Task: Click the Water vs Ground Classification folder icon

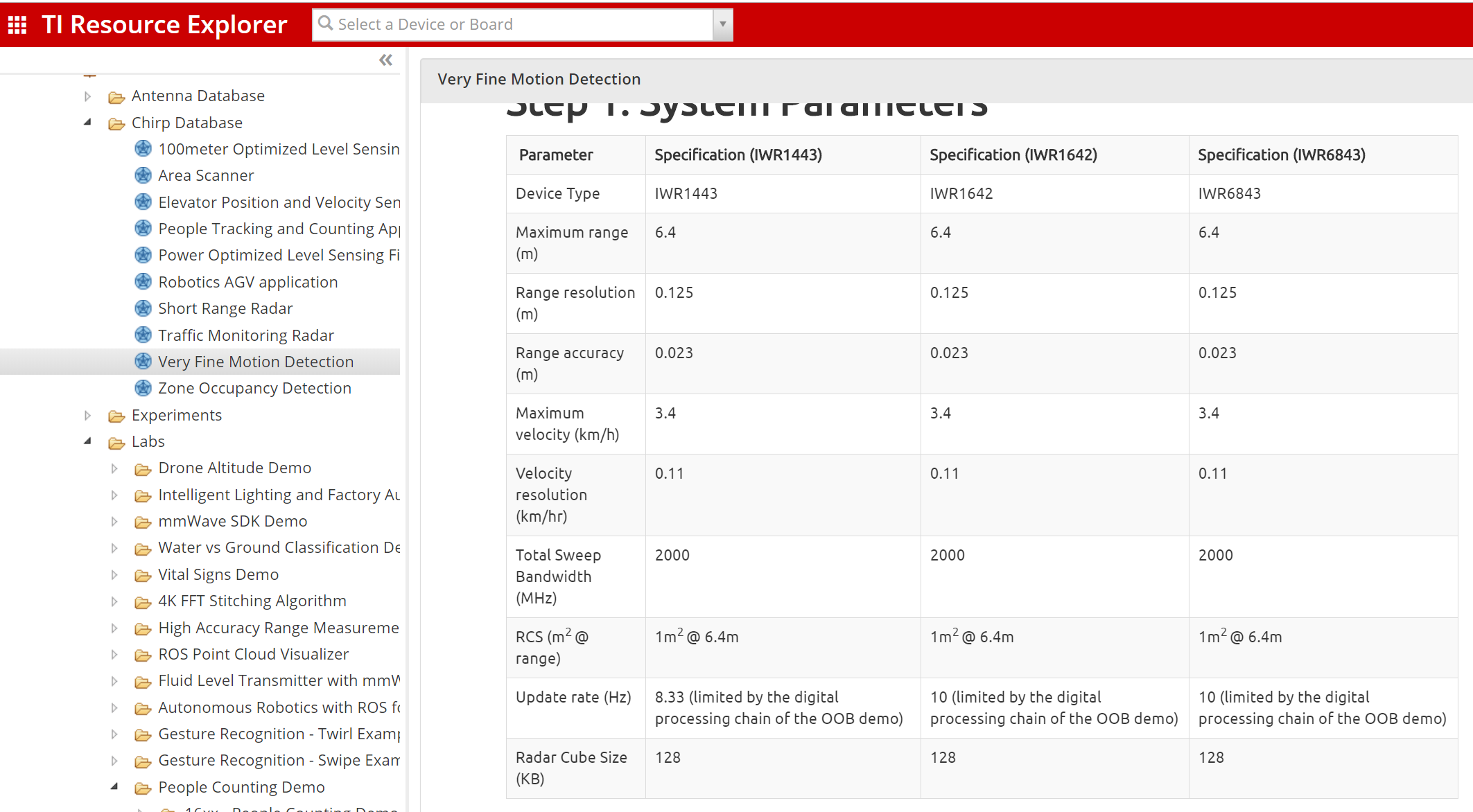Action: point(143,549)
